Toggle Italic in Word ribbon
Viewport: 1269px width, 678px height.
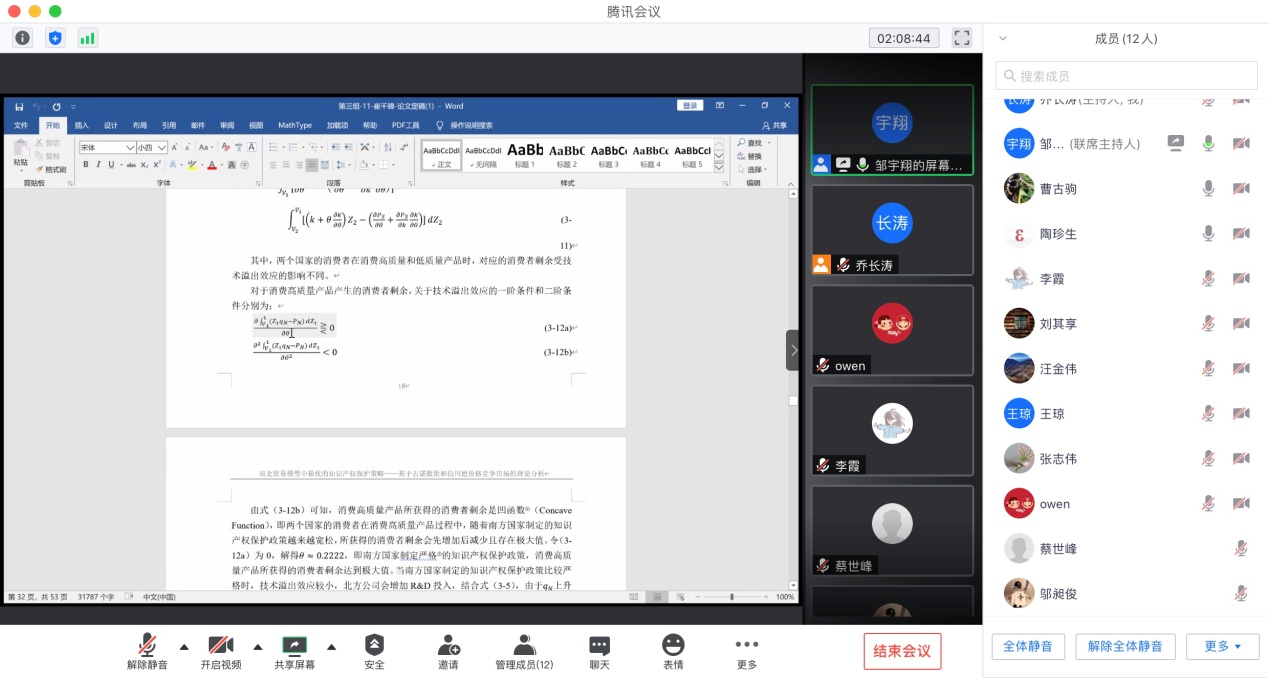98,165
